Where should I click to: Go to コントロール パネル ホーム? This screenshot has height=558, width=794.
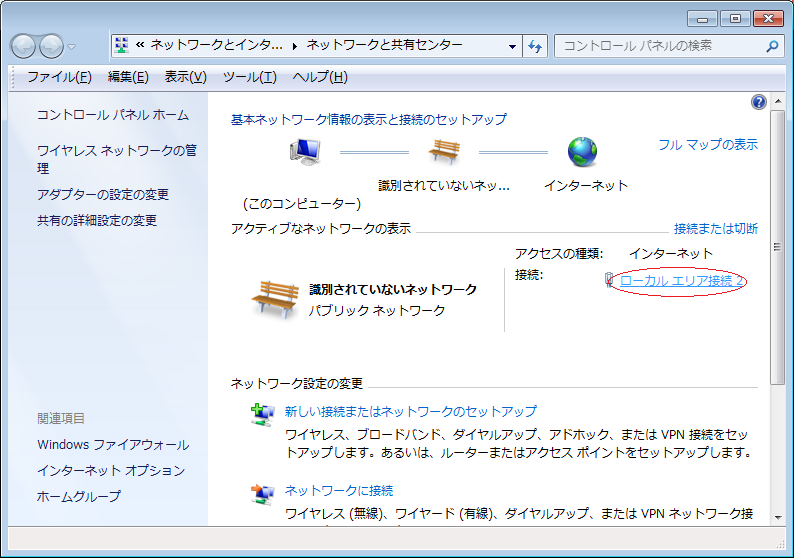click(x=112, y=115)
